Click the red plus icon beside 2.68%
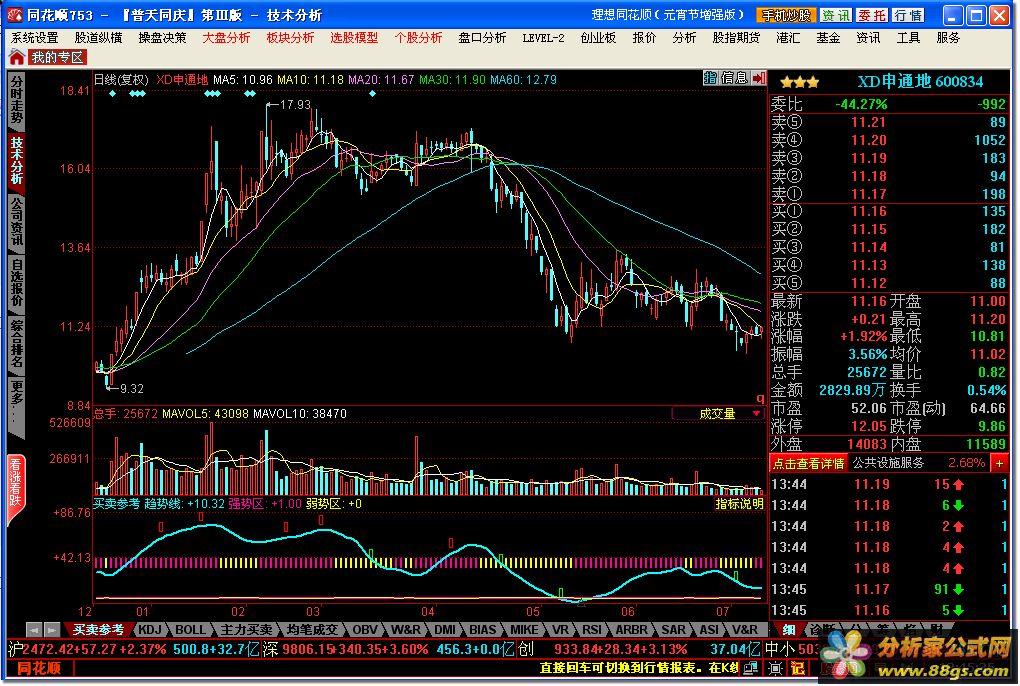Screen dimensions: 1020x686 999,464
